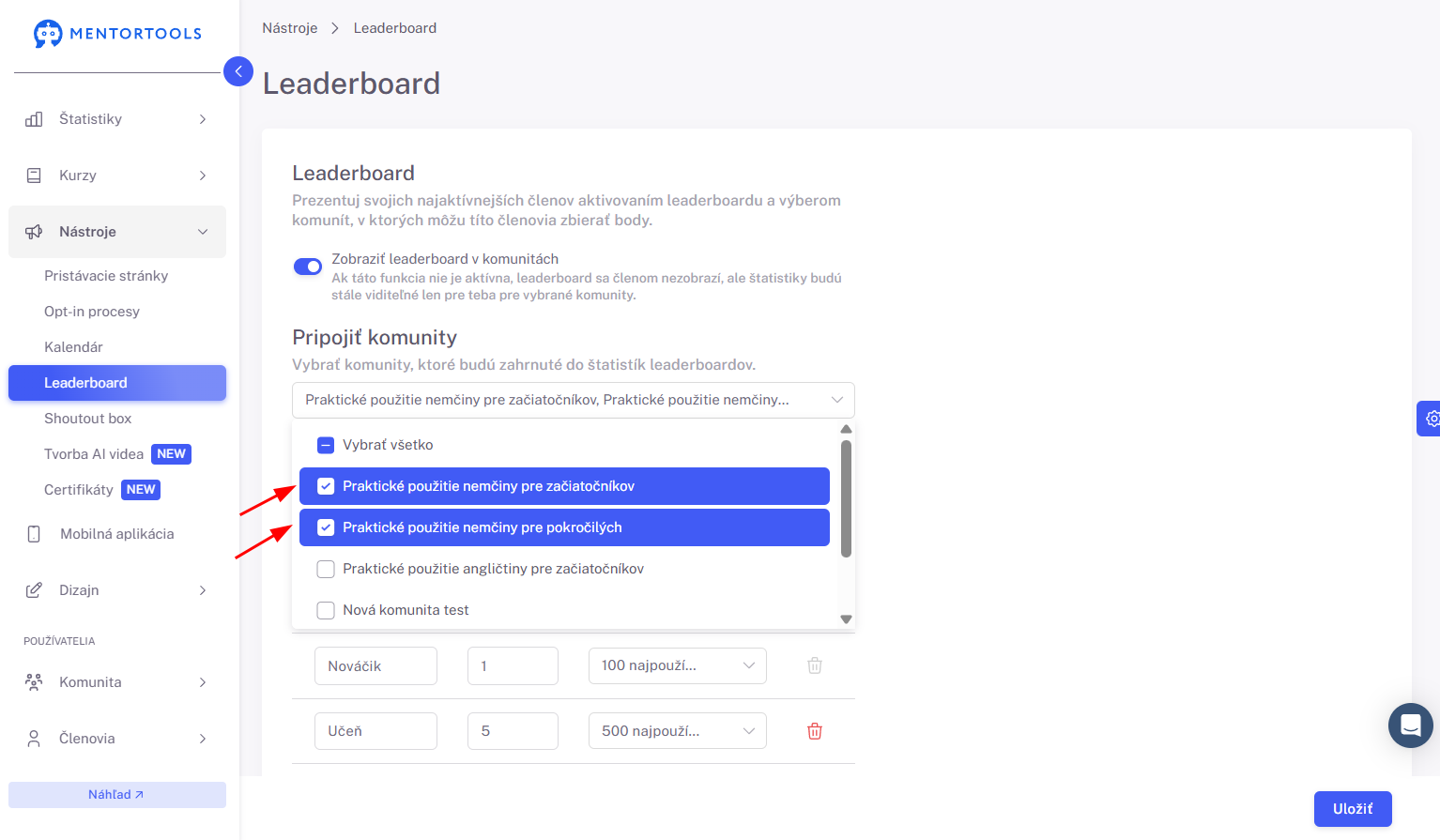Click the Uložiť button
This screenshot has height=840, width=1440.
tap(1353, 809)
